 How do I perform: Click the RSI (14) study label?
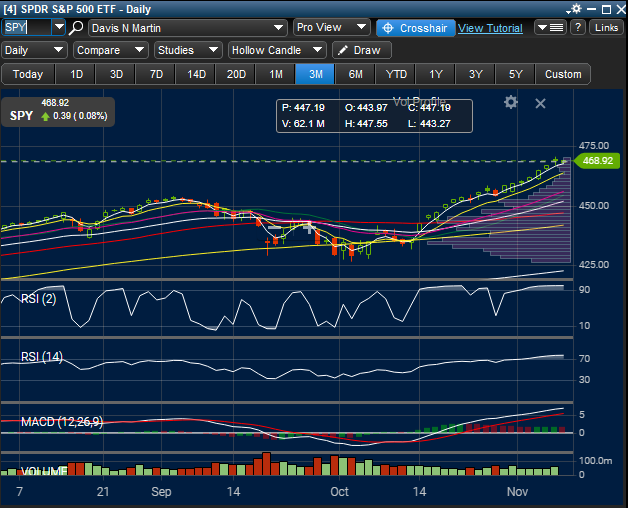coord(42,356)
